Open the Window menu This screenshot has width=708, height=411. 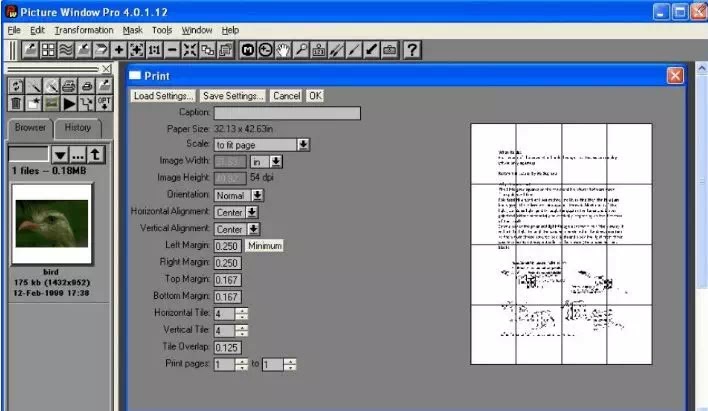tap(197, 30)
